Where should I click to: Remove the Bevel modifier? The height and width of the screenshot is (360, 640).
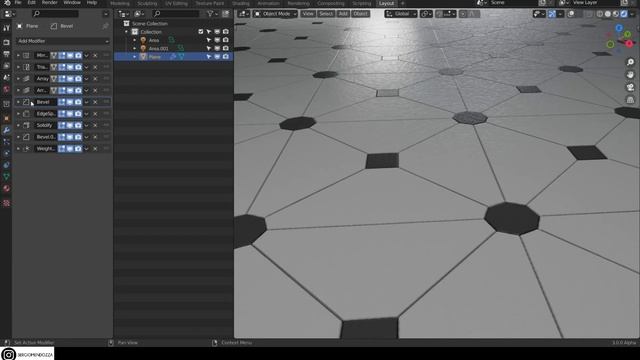tap(95, 102)
